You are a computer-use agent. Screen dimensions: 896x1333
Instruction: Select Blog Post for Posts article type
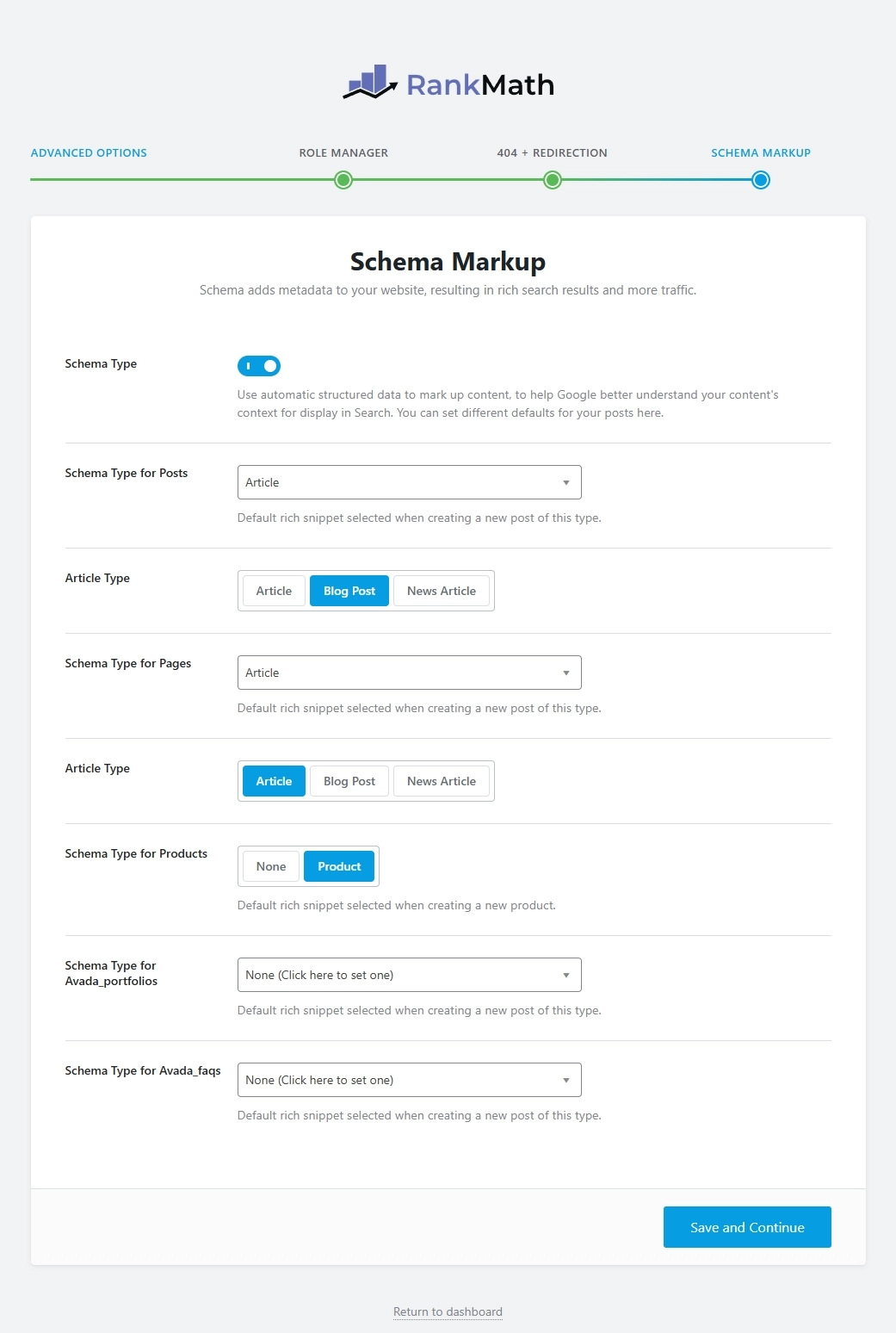(349, 591)
